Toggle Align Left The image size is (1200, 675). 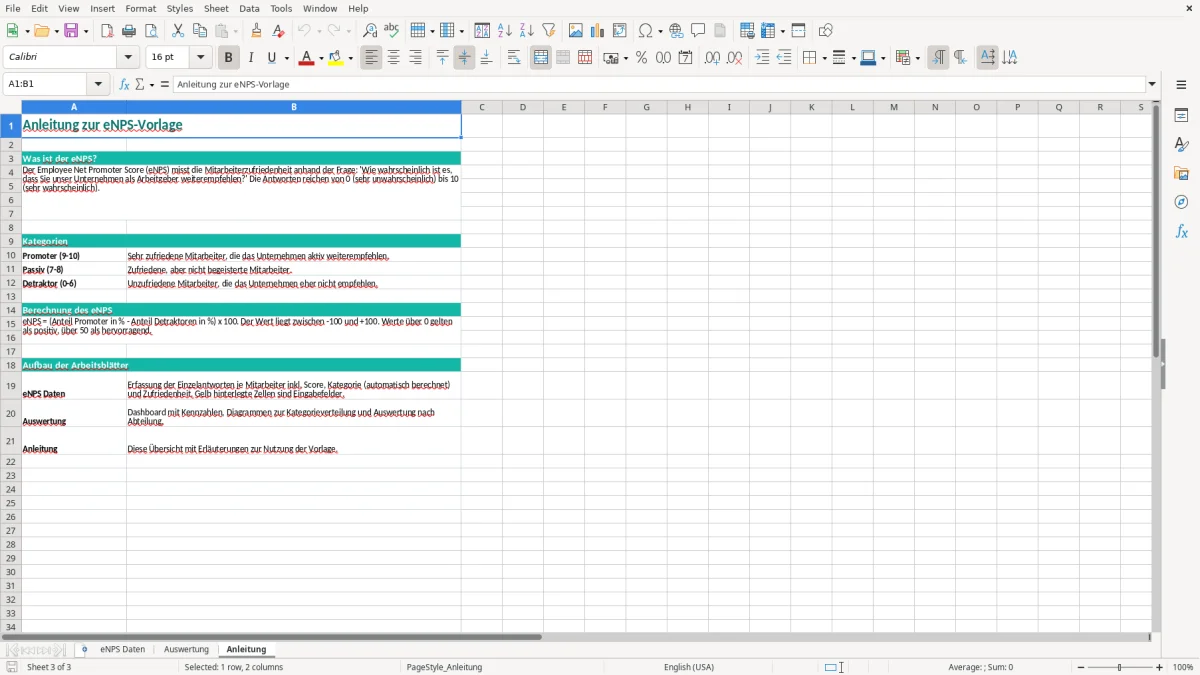pos(371,58)
